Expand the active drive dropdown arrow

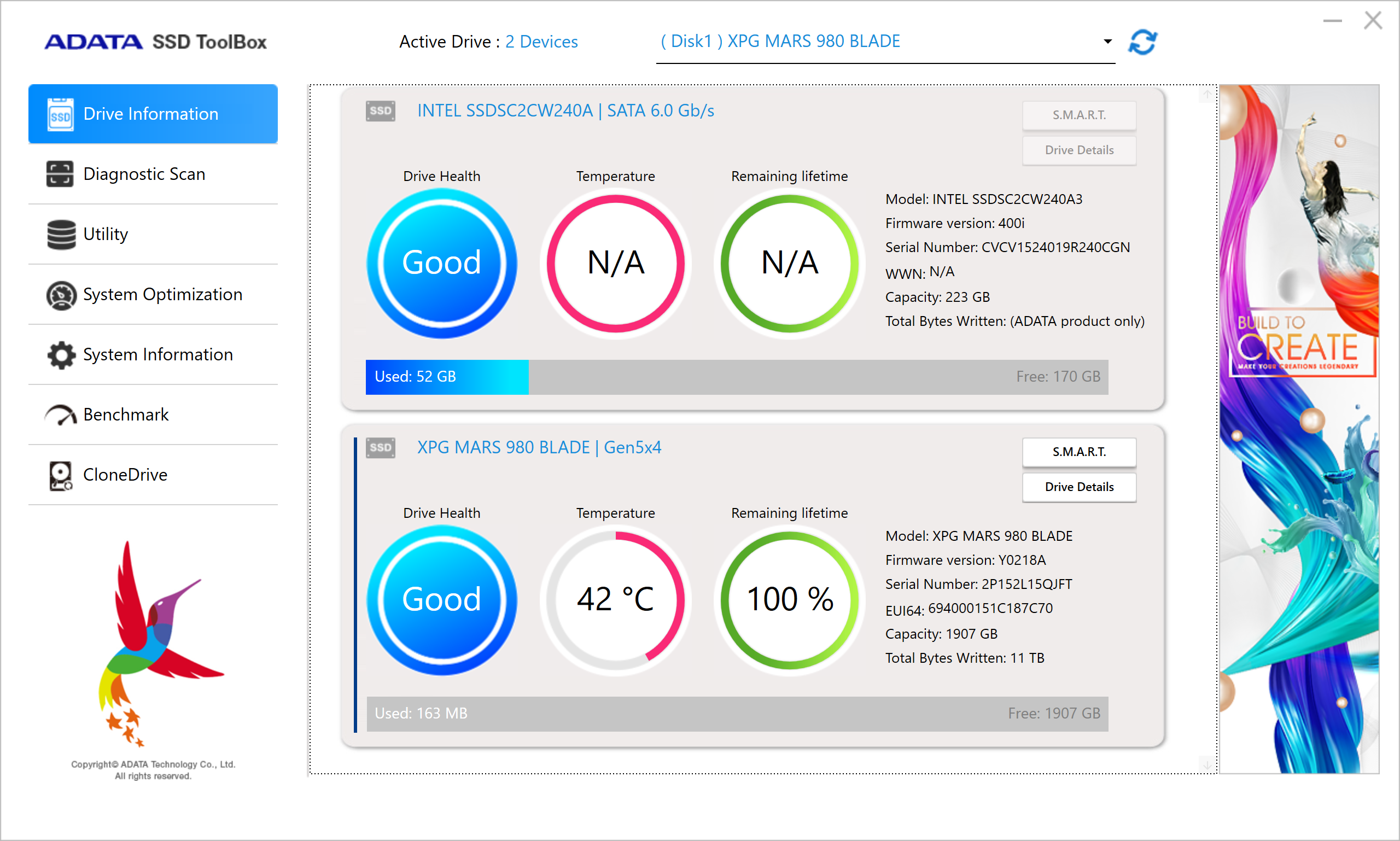coord(1107,42)
